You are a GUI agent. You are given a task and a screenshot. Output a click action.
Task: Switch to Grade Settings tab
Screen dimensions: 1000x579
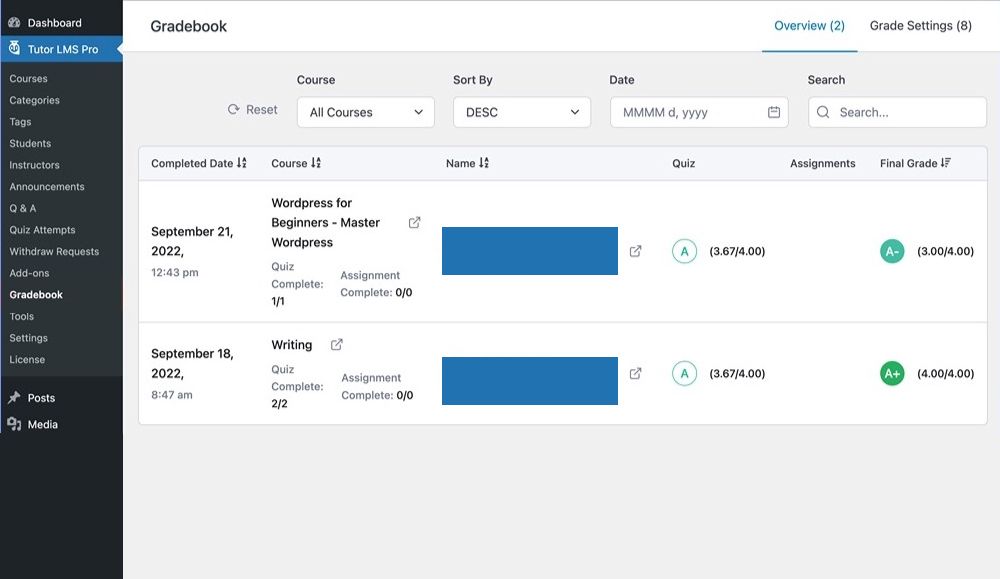coord(920,26)
